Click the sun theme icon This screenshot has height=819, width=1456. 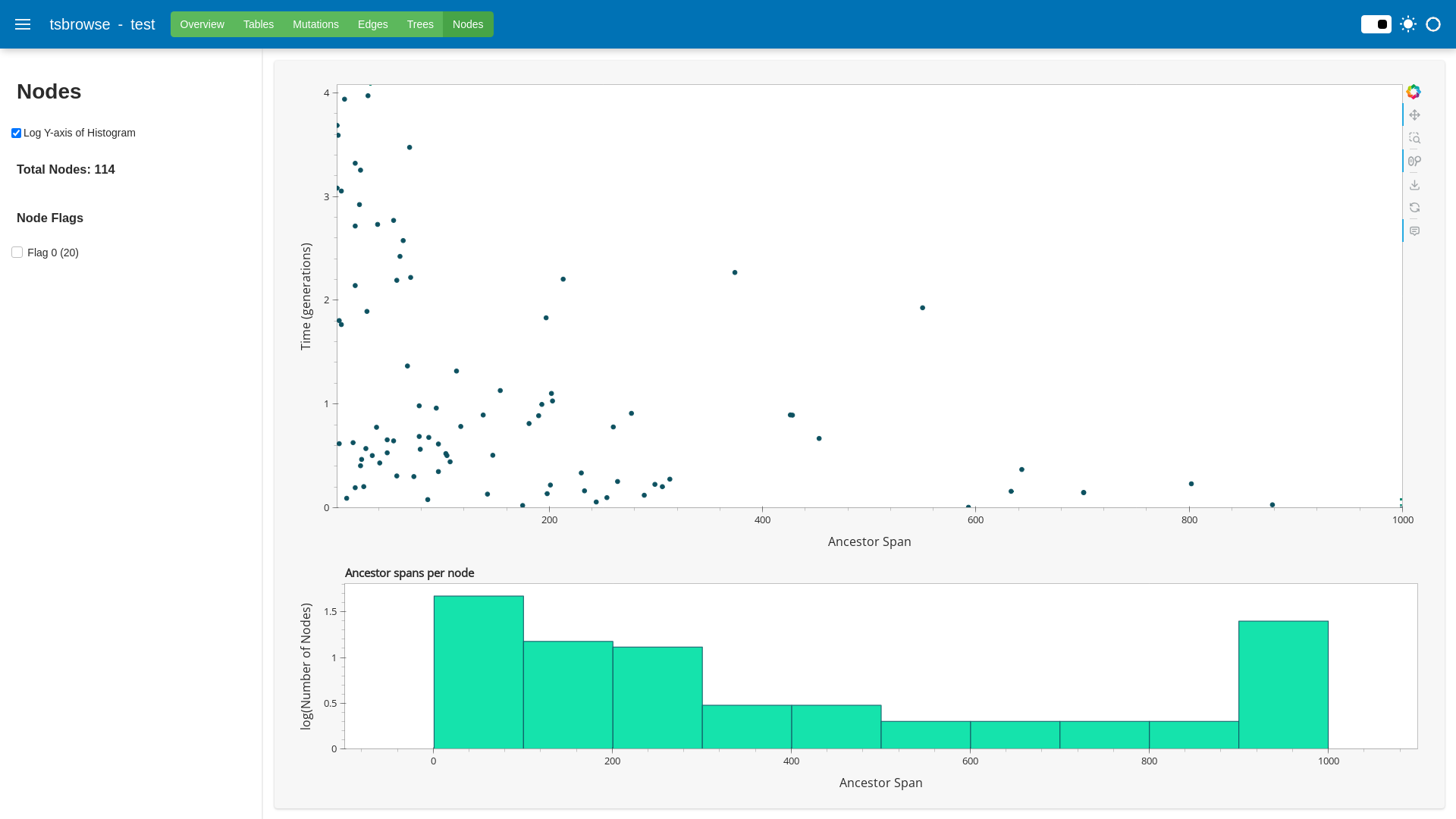1408,24
